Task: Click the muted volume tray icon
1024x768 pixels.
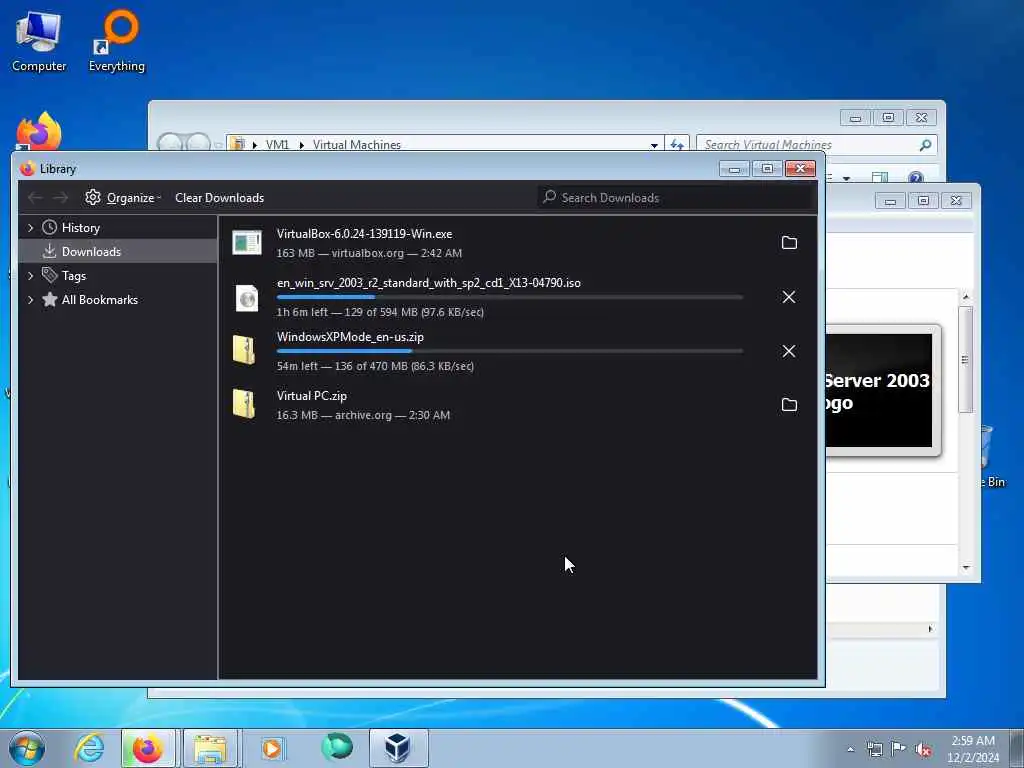Action: tap(923, 749)
